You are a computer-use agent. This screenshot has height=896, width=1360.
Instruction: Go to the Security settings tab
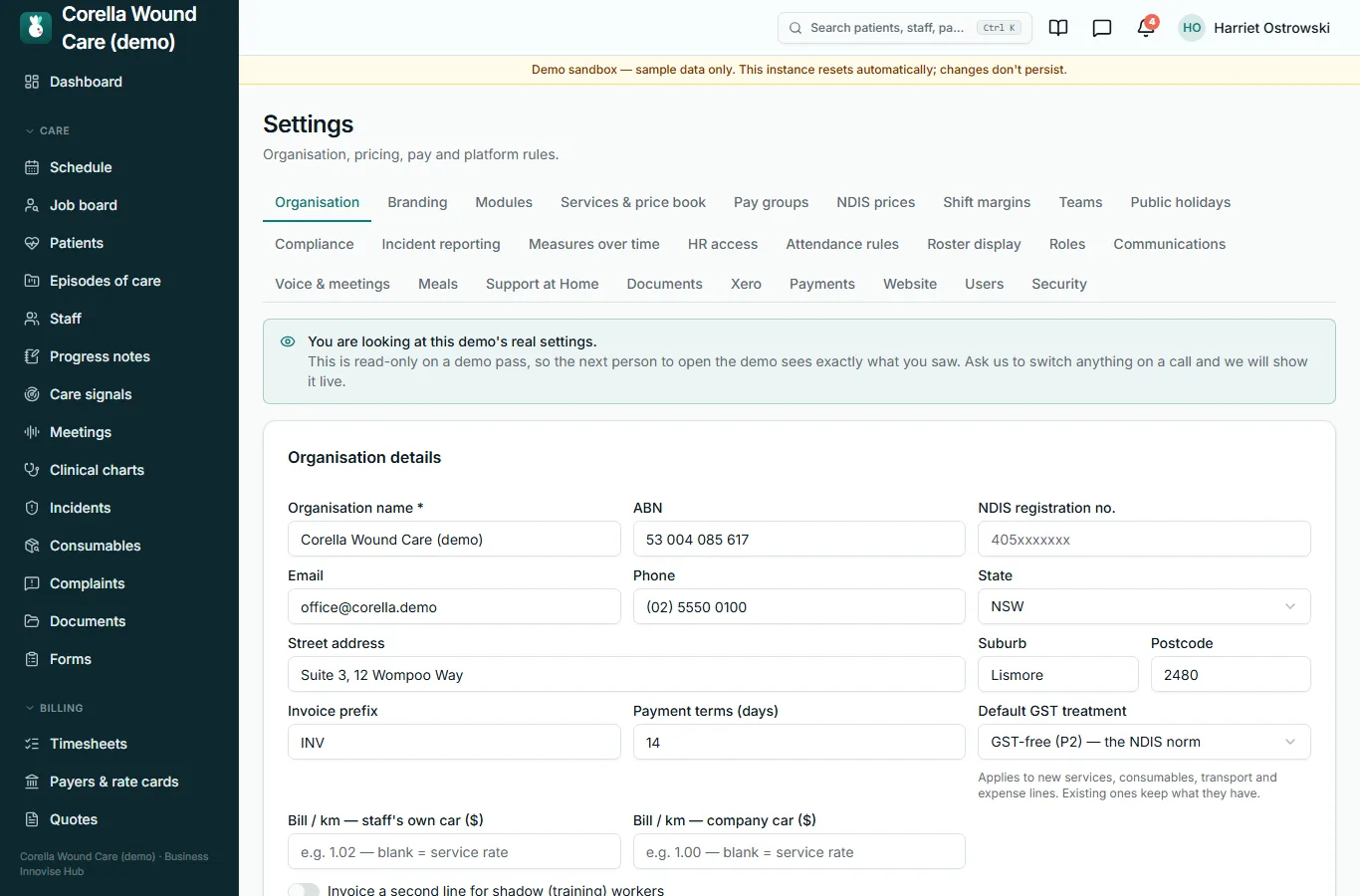(1059, 284)
